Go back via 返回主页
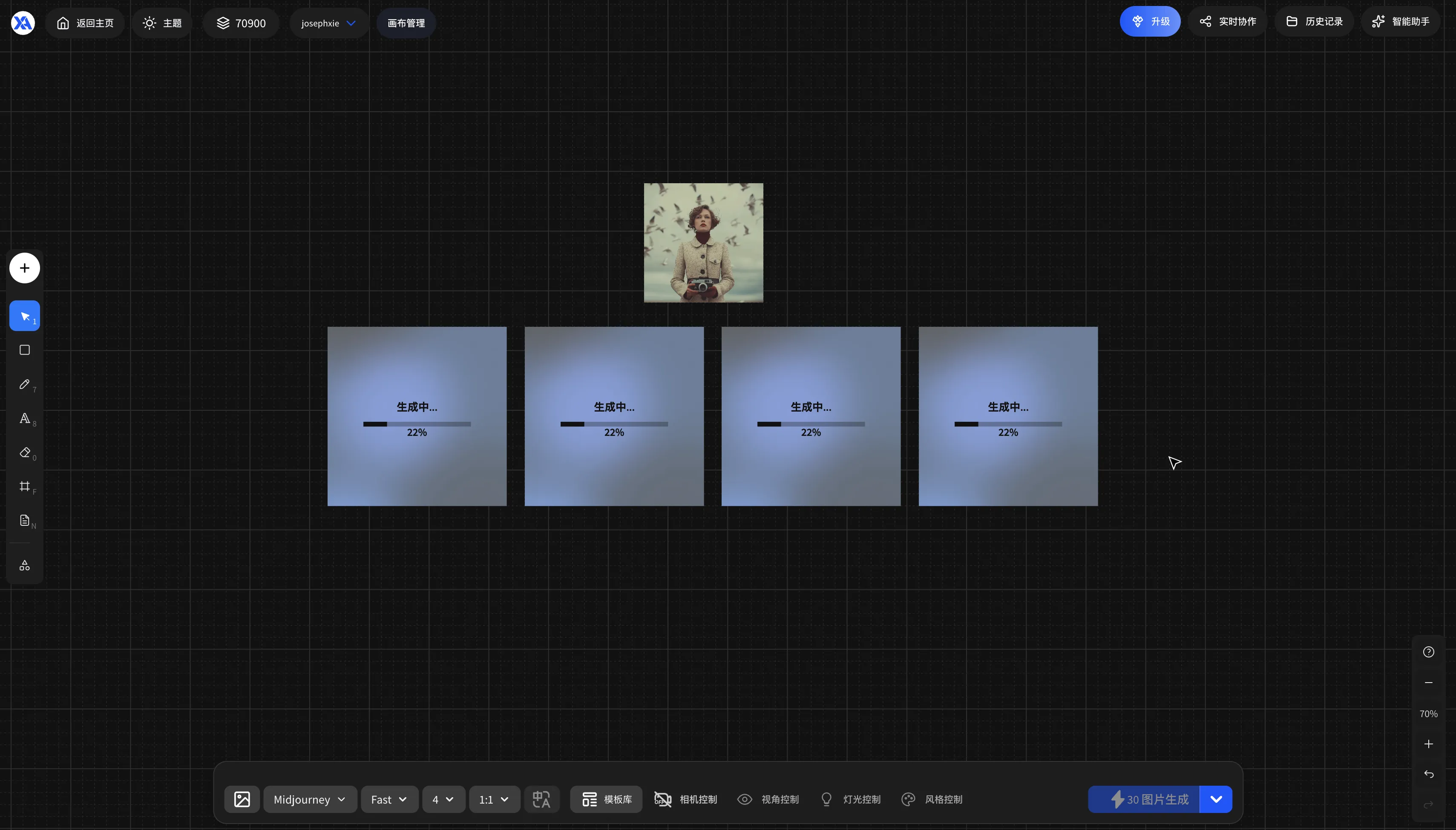The image size is (1456, 830). (x=85, y=23)
